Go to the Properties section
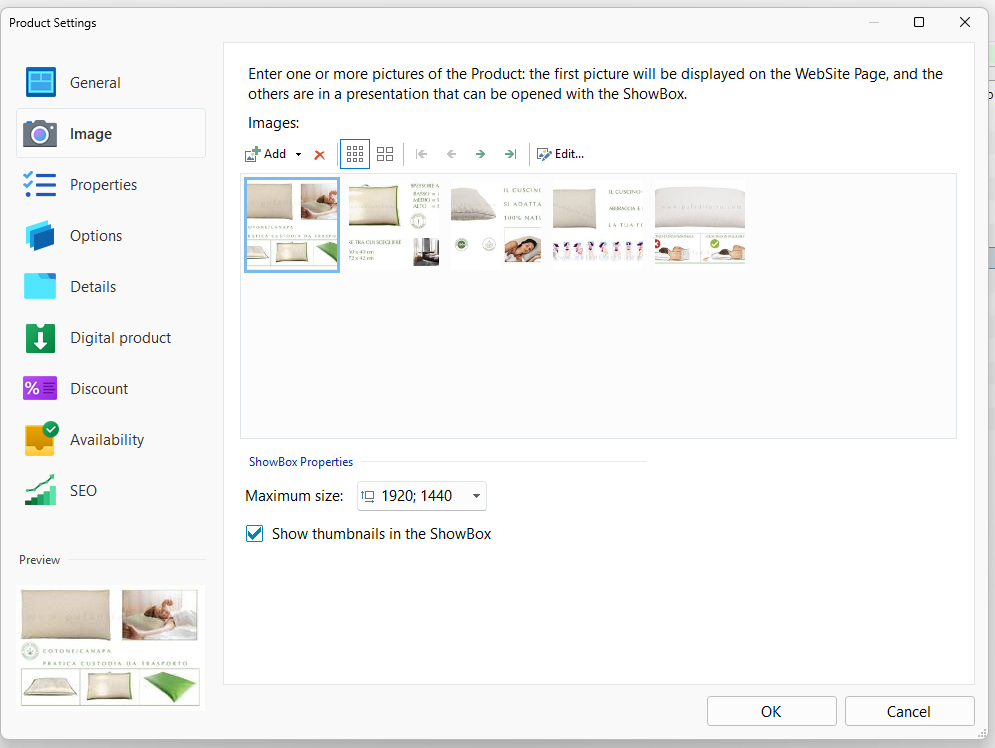The height and width of the screenshot is (748, 995). coord(103,185)
